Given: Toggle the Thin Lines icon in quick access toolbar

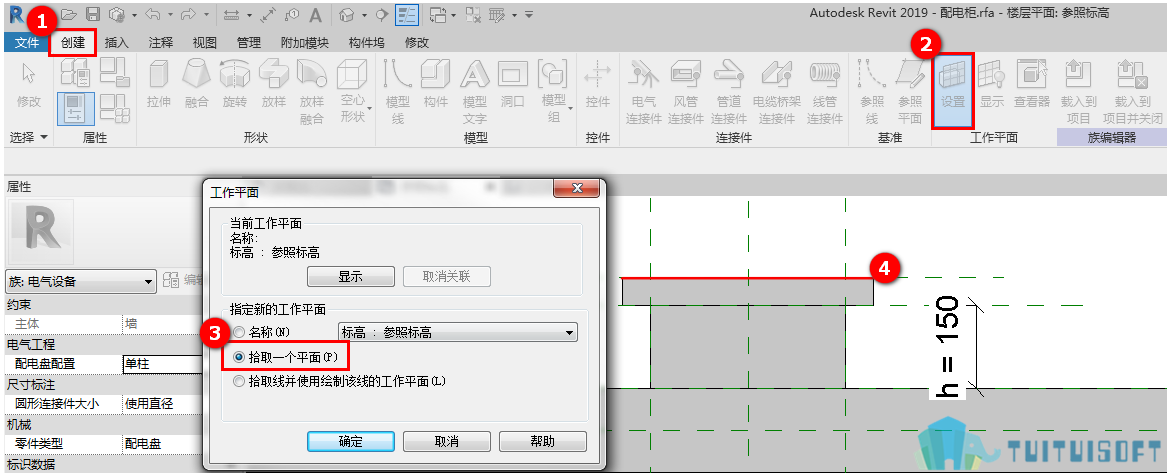Looking at the screenshot, I should (x=407, y=13).
